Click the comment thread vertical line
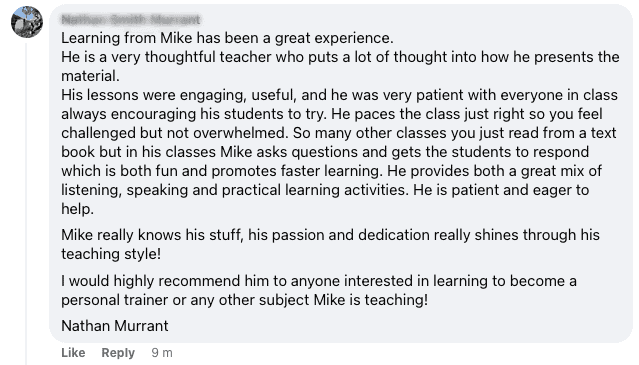 [26, 204]
